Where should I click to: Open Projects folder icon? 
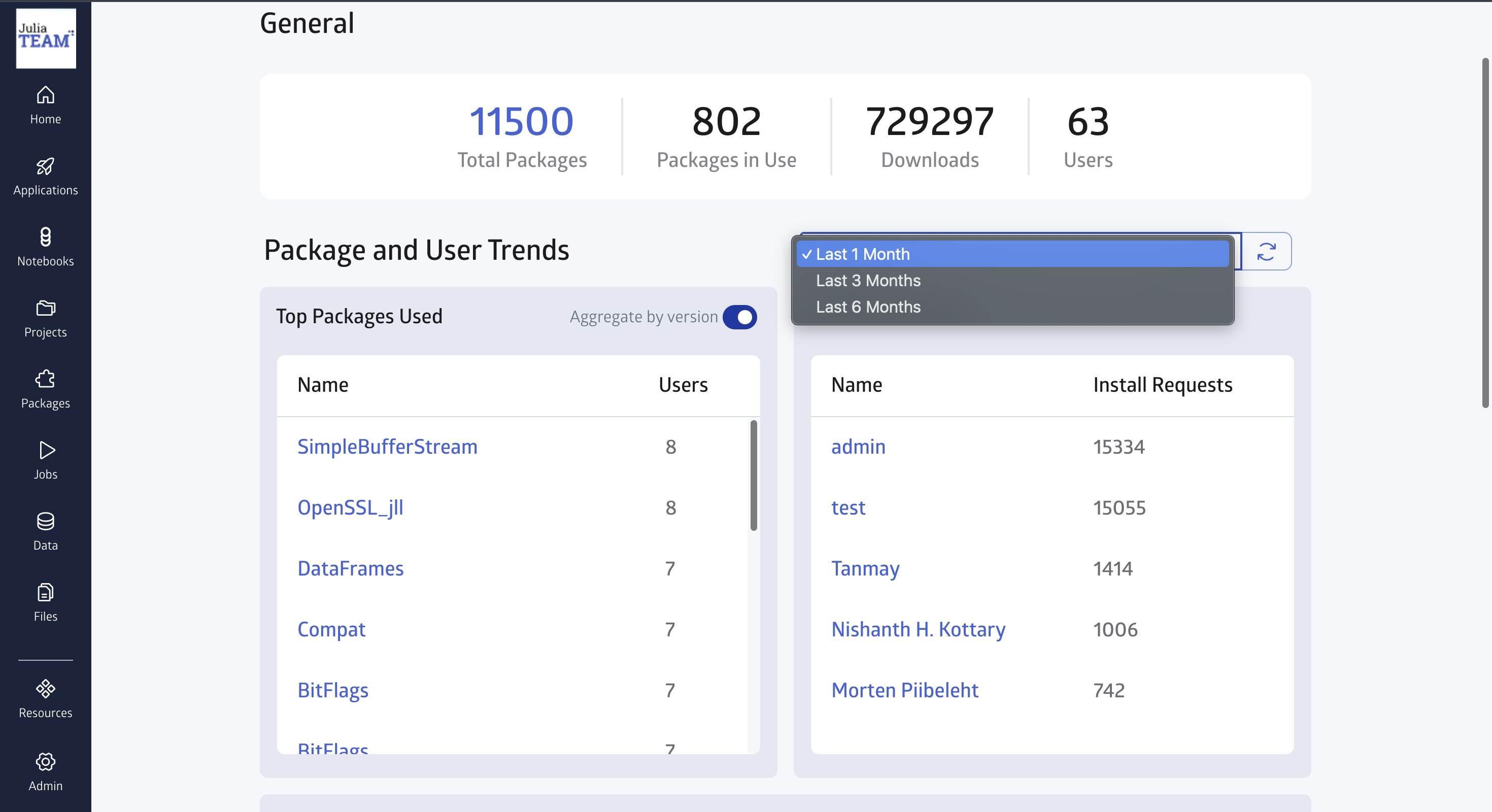[x=45, y=308]
